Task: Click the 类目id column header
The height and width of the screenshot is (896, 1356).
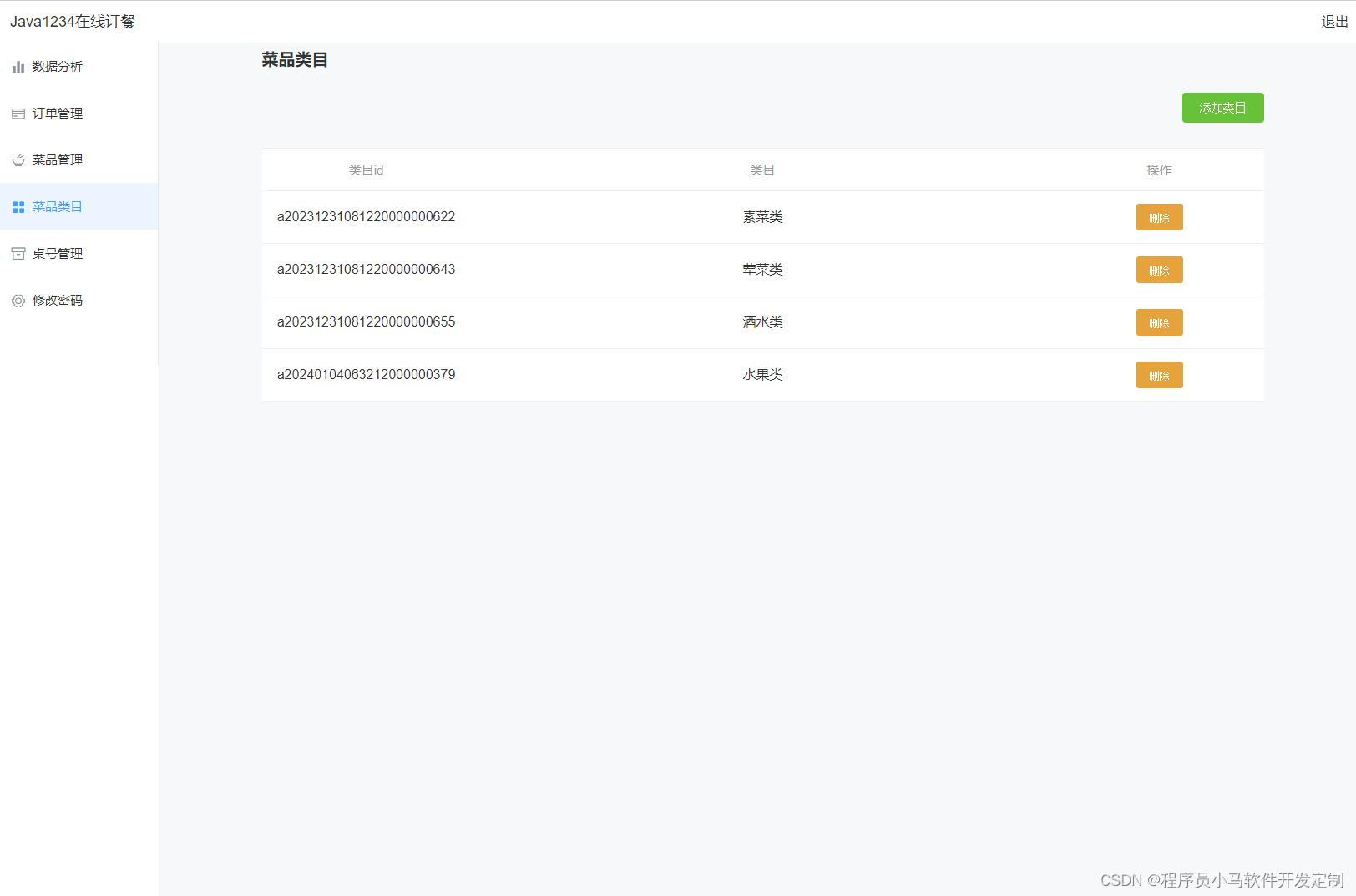Action: click(365, 170)
